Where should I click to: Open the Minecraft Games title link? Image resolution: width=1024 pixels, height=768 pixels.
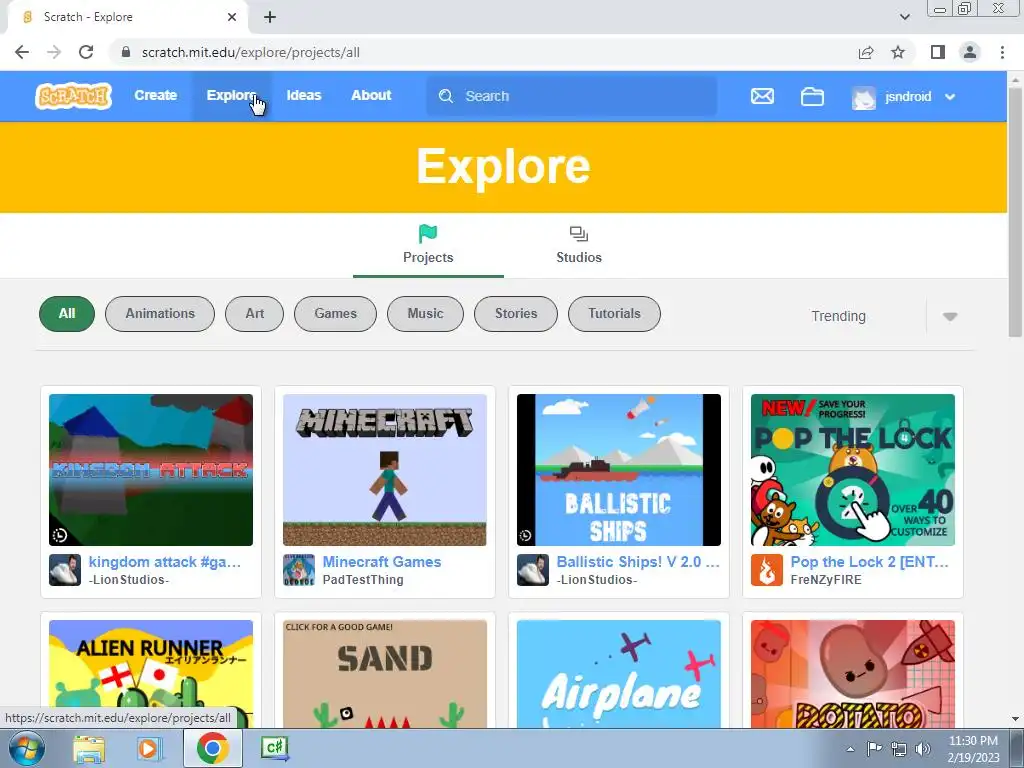(x=382, y=562)
